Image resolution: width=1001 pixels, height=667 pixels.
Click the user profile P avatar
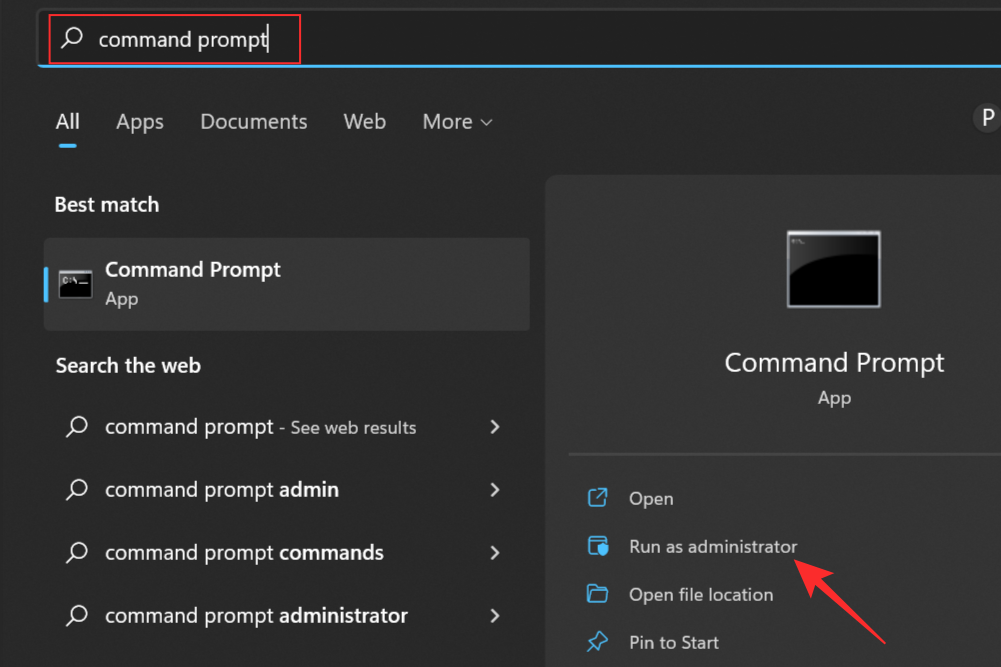point(987,118)
